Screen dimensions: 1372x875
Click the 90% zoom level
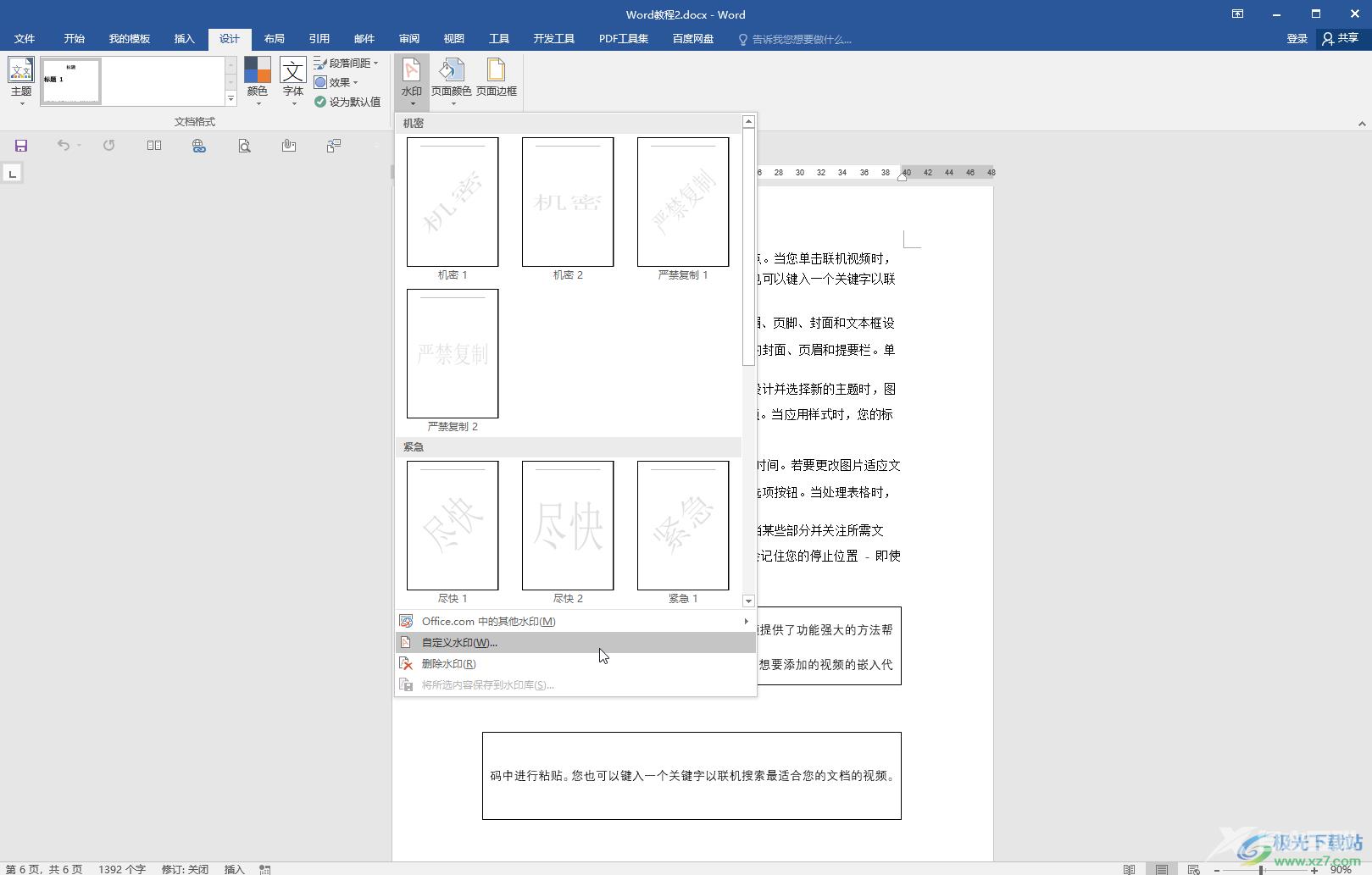[x=1341, y=869]
